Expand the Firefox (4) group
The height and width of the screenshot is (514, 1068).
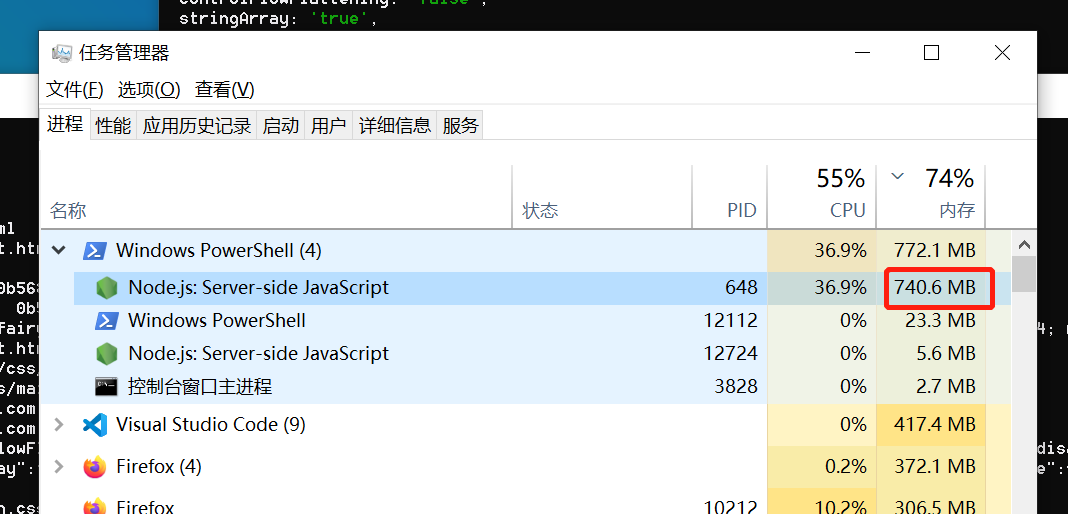pyautogui.click(x=59, y=467)
